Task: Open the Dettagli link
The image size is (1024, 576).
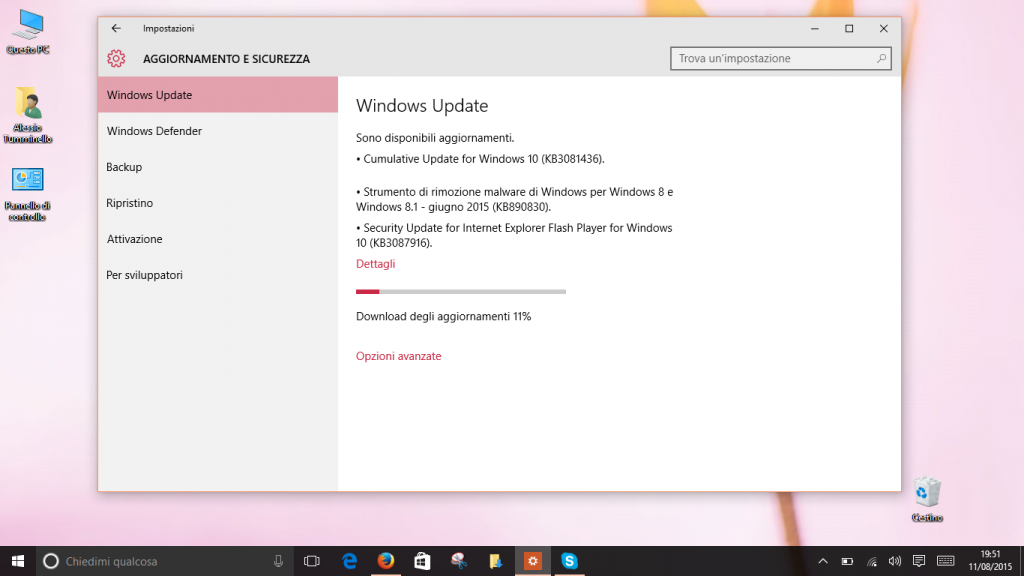Action: click(x=376, y=264)
